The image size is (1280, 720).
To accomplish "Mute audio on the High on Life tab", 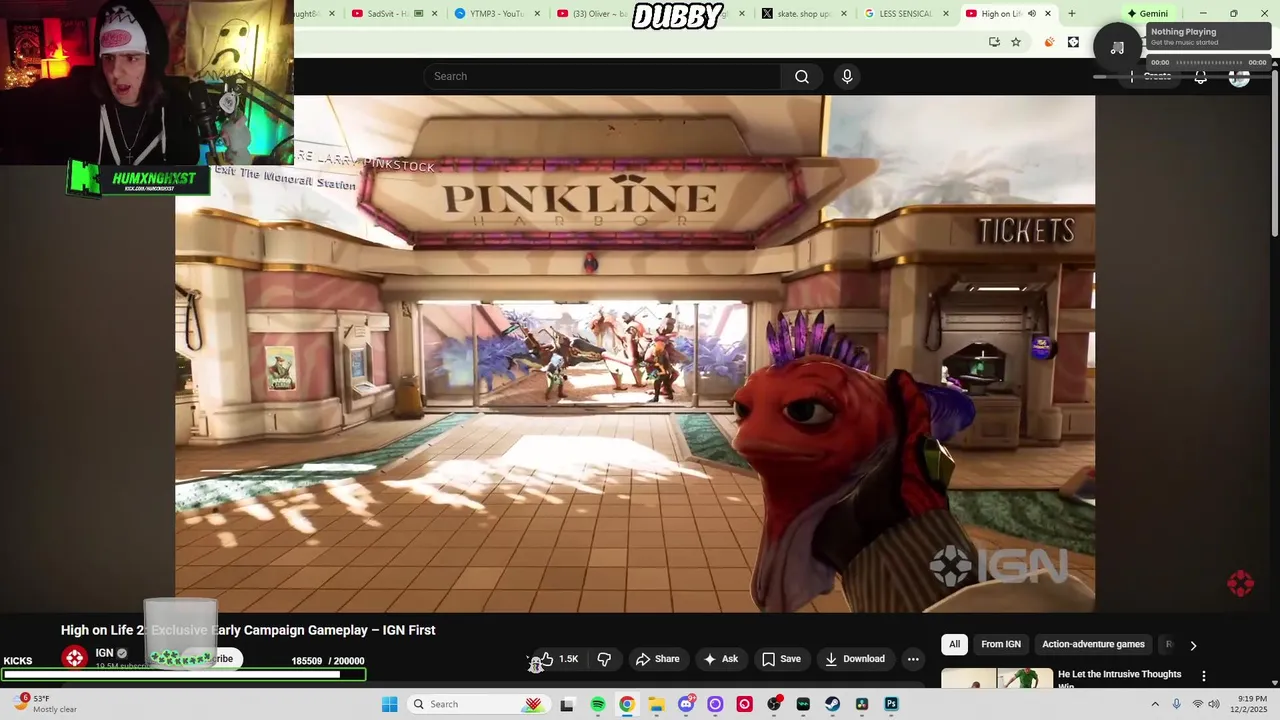I will [1032, 14].
